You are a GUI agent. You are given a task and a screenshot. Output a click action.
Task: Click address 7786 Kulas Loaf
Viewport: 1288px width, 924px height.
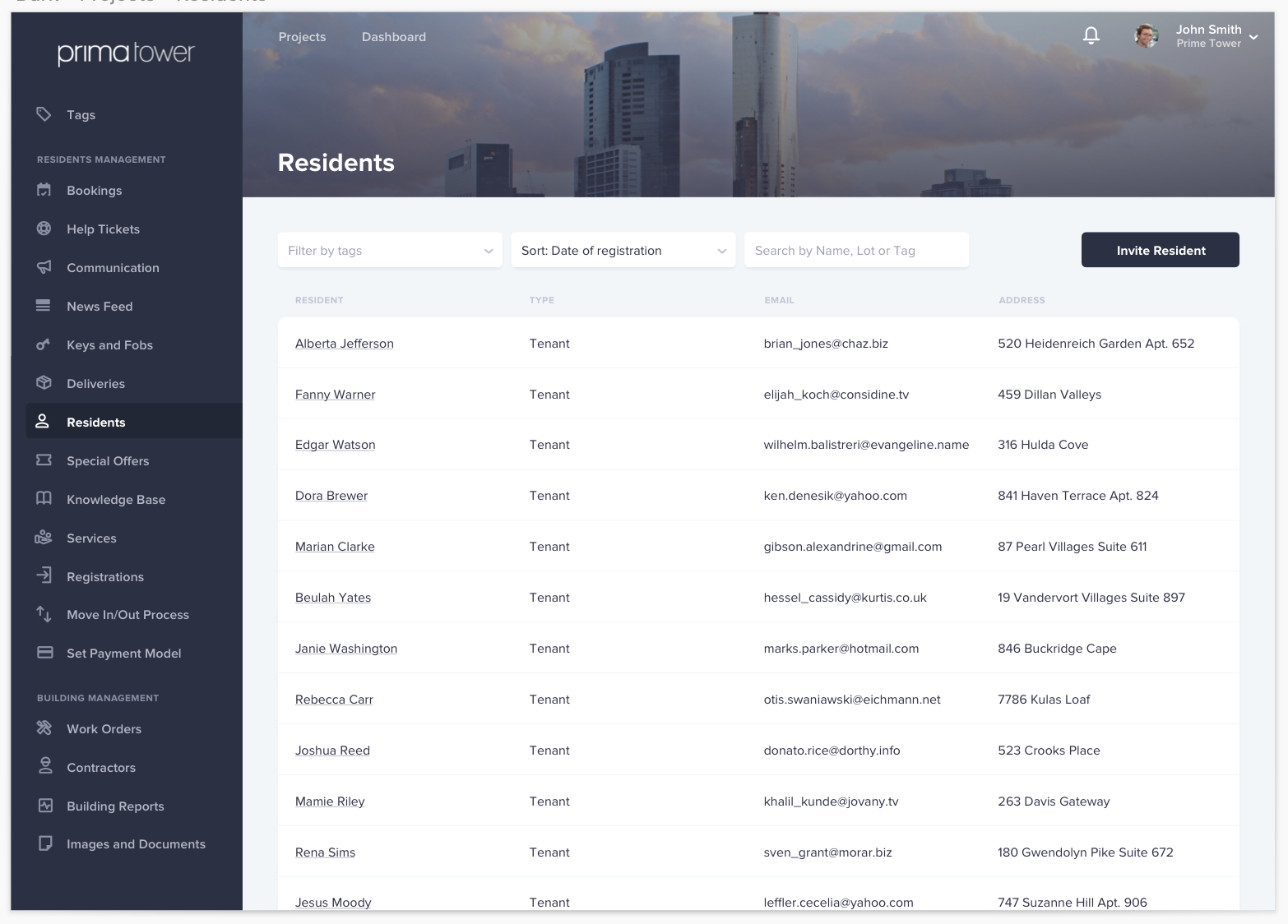(x=1044, y=700)
